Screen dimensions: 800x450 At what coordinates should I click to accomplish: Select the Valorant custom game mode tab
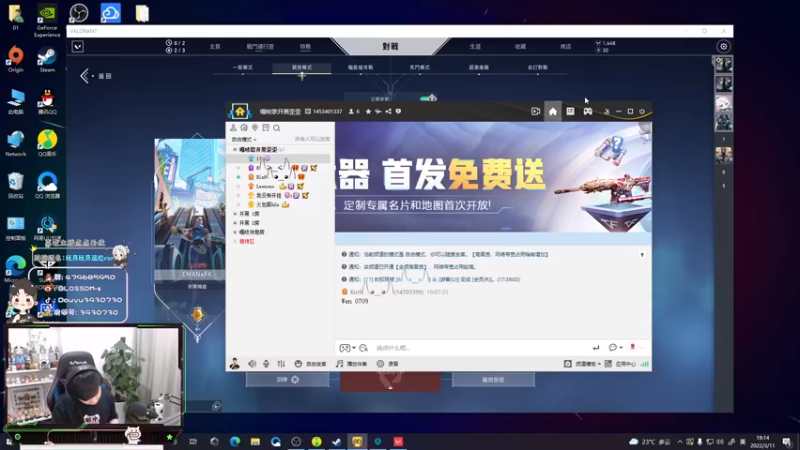537,67
